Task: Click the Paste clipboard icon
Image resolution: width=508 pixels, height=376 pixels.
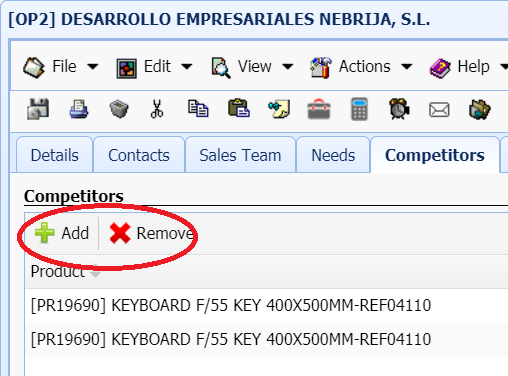Action: coord(239,108)
